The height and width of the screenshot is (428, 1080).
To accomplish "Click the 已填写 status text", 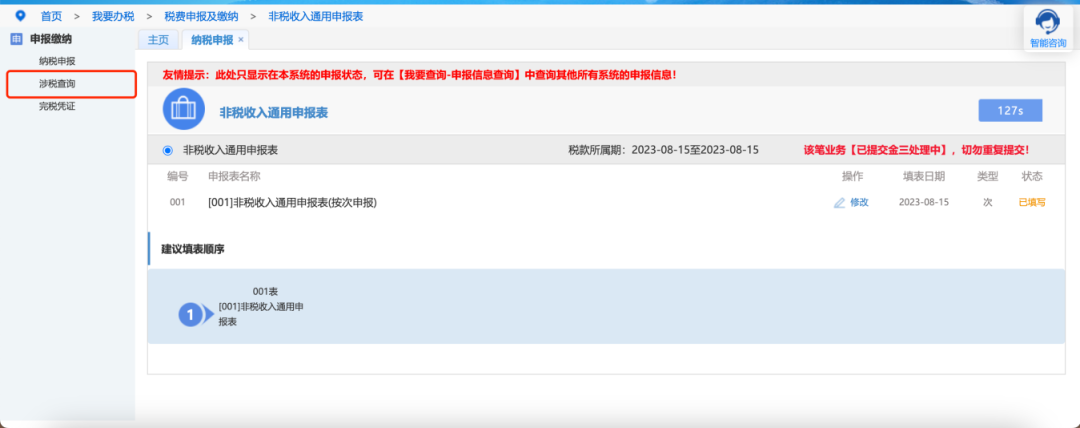I will click(x=1032, y=203).
